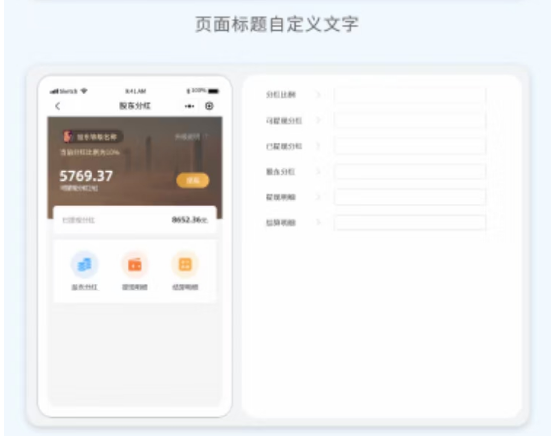
Task: Tap the 5769.37 balance amount on banner
Action: coord(86,176)
